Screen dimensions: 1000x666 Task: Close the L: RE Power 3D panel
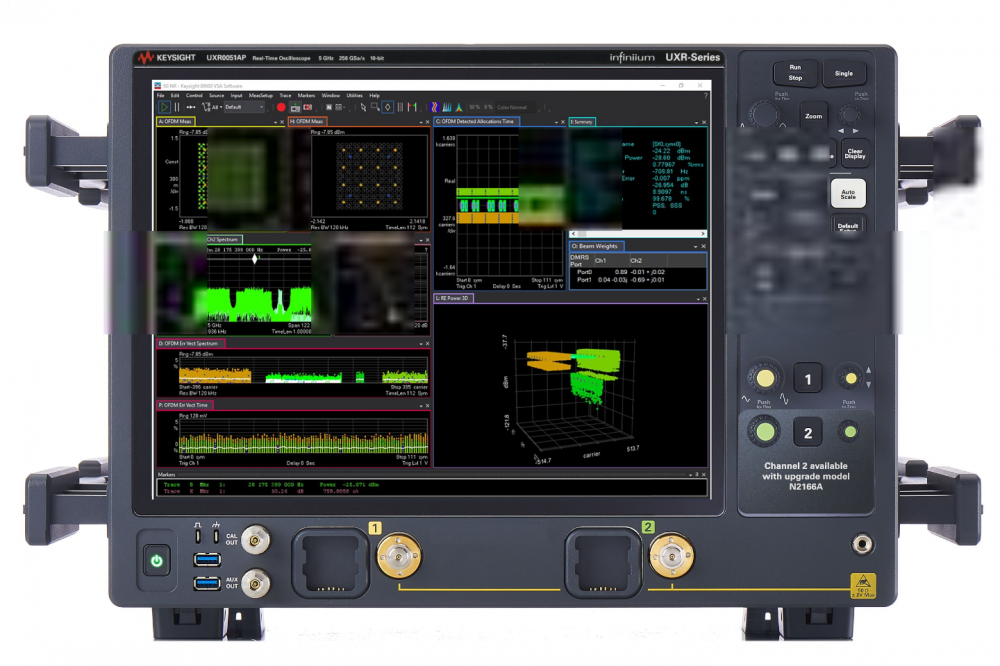coord(704,299)
